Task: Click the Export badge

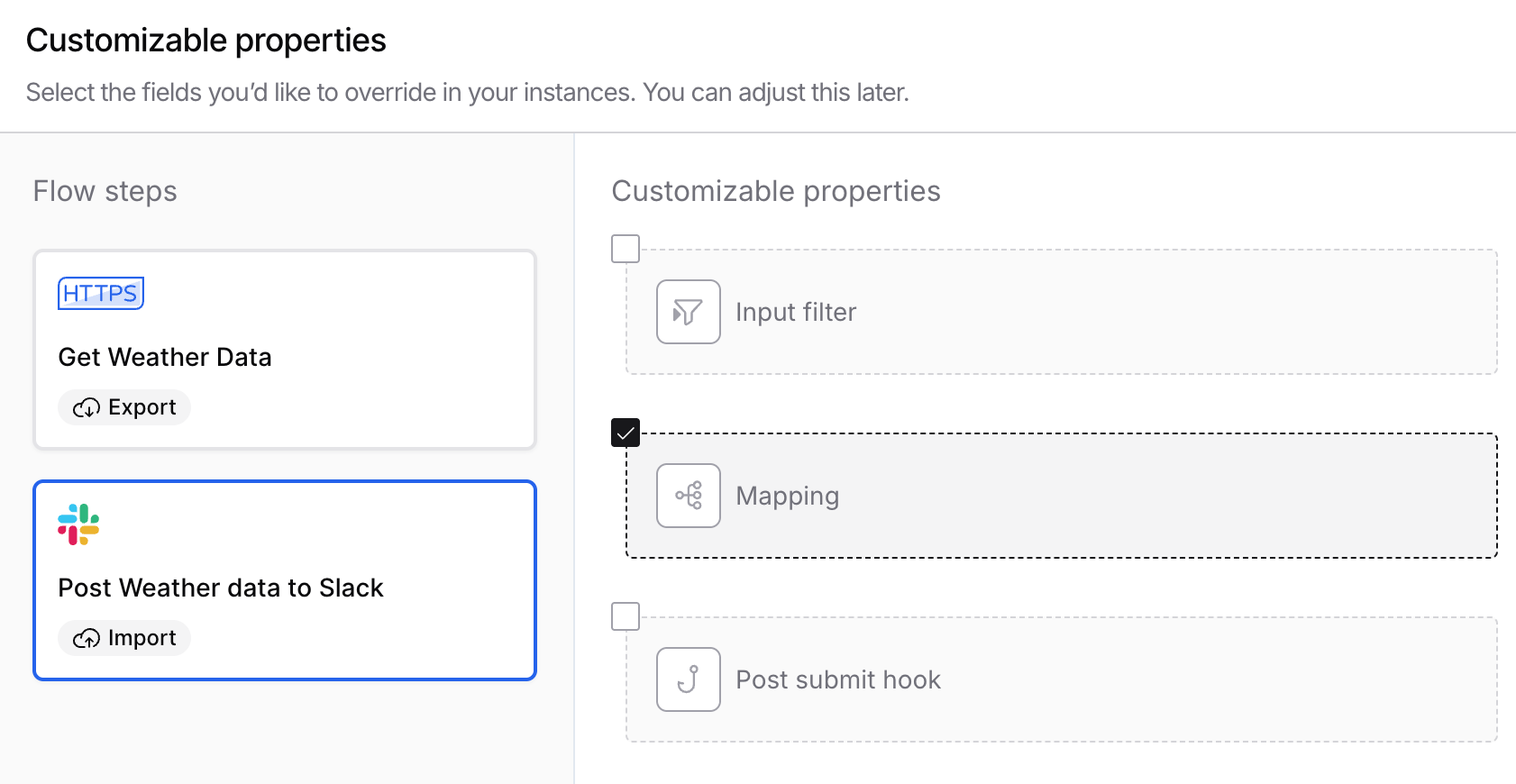Action: click(124, 407)
